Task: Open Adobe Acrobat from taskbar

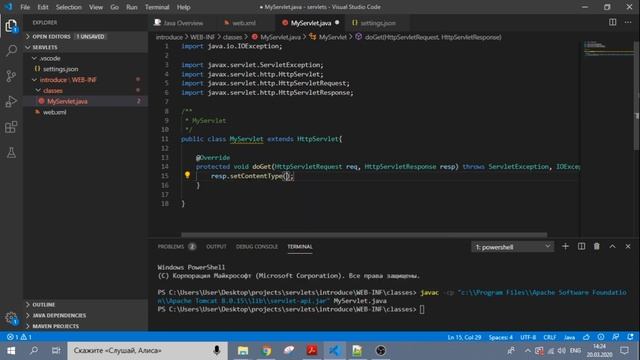Action: pyautogui.click(x=312, y=350)
